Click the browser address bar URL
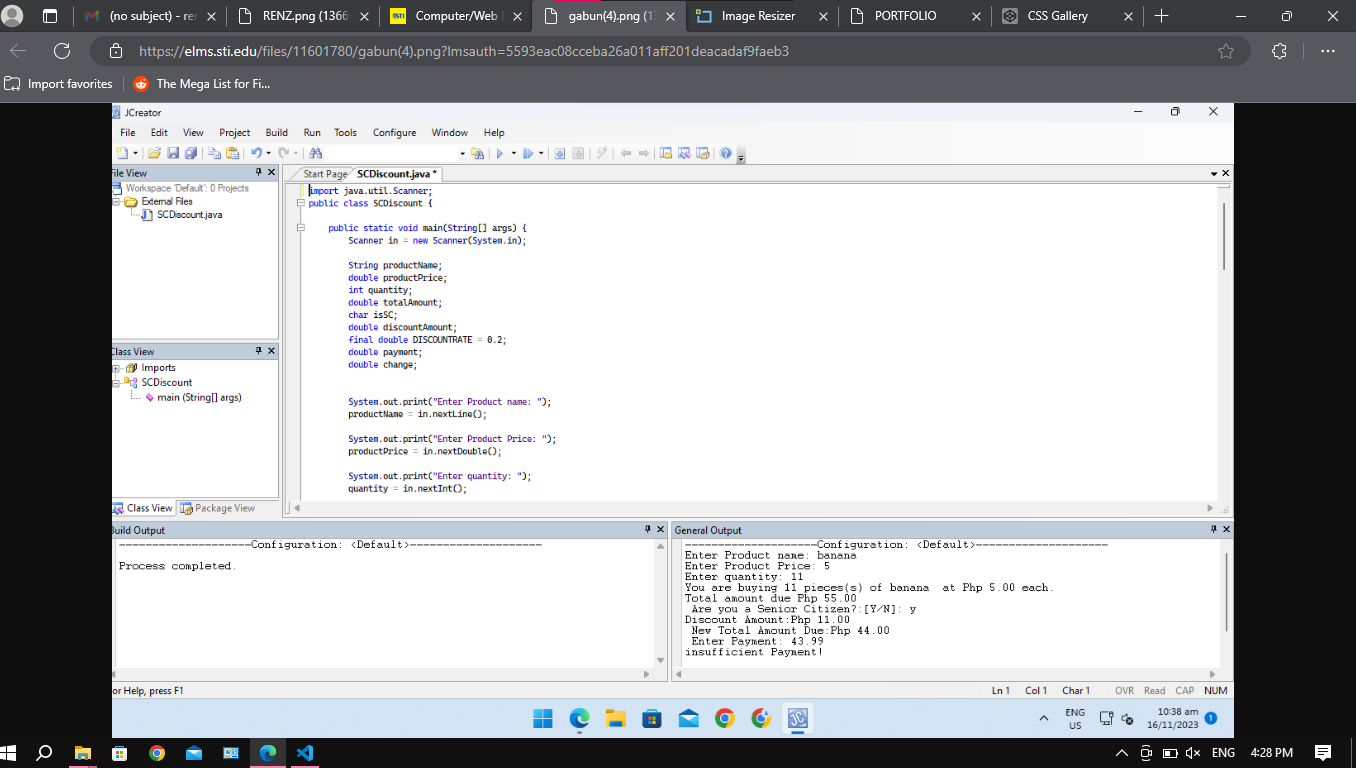Viewport: 1356px width, 768px height. pyautogui.click(x=464, y=51)
